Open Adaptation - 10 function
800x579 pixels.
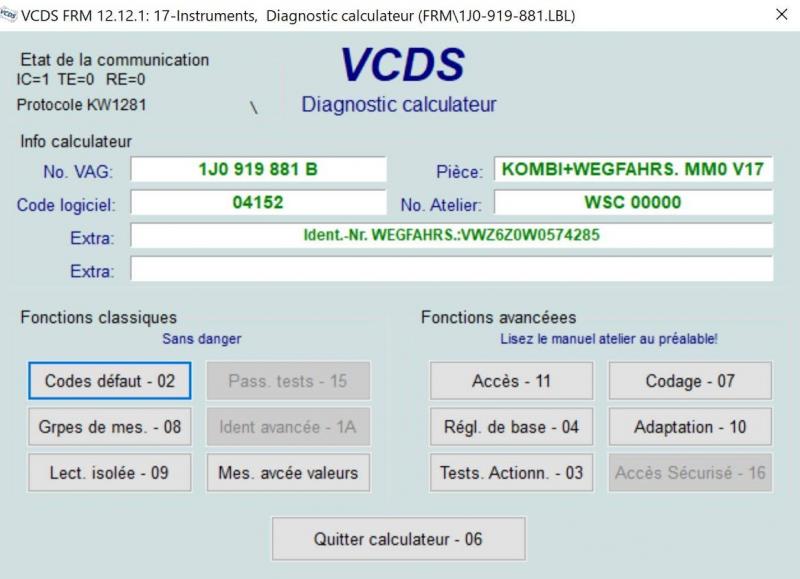(690, 426)
